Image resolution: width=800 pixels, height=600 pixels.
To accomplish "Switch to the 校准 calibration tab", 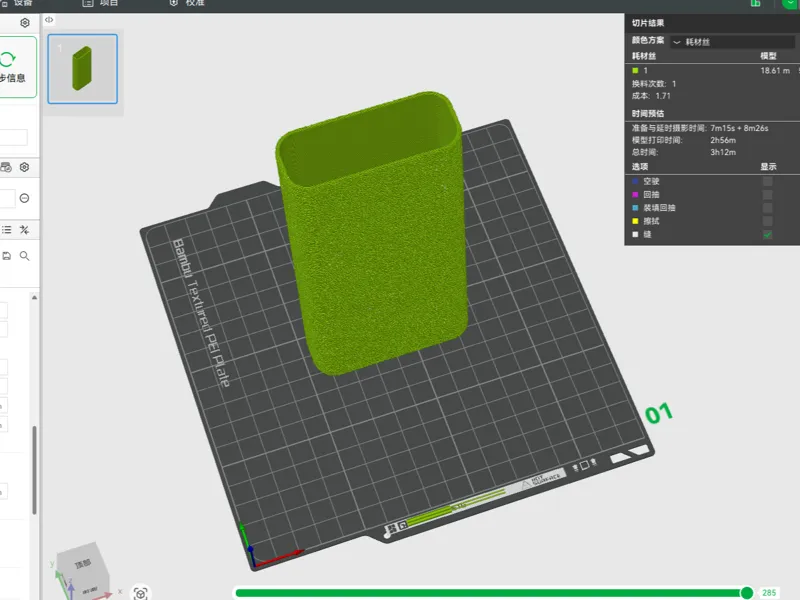I will (187, 3).
